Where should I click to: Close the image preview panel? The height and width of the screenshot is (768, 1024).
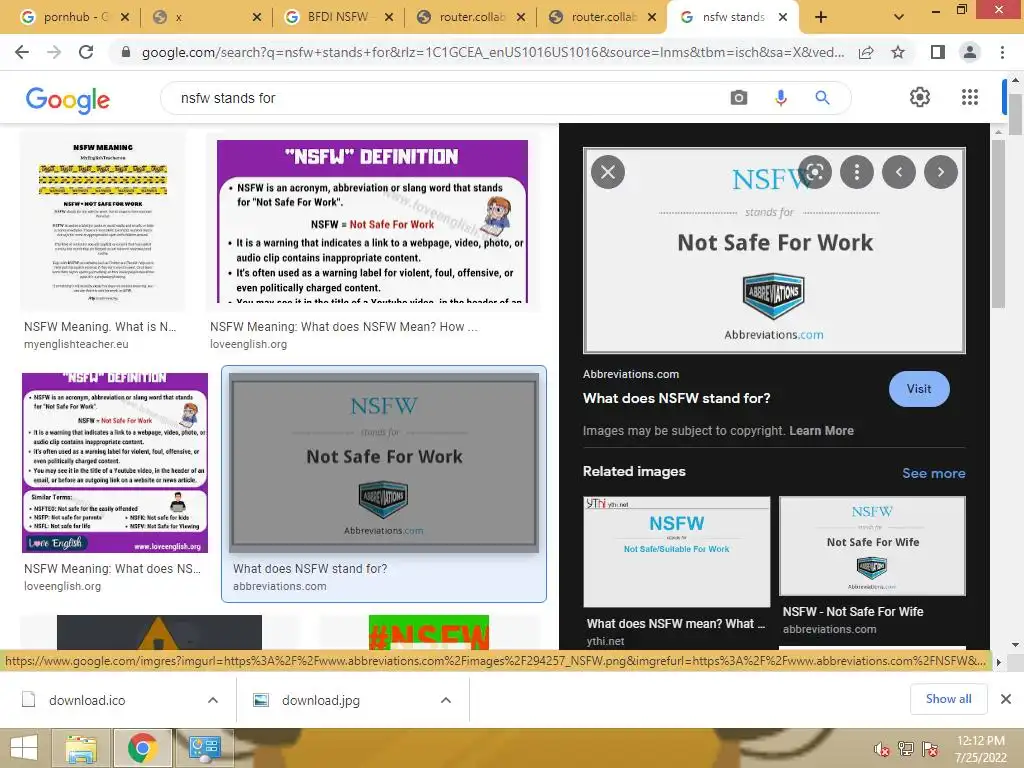click(608, 172)
